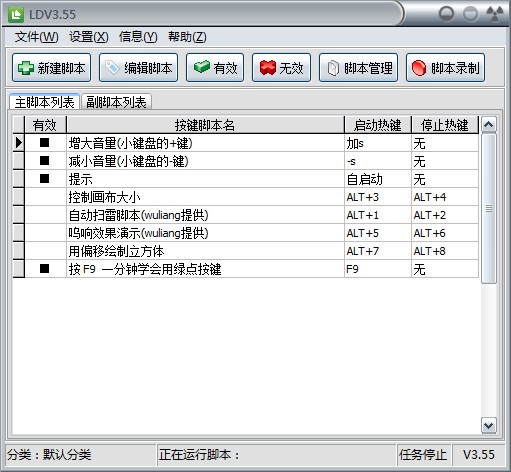Click the green plus New Script icon
The height and width of the screenshot is (472, 511).
coord(26,68)
